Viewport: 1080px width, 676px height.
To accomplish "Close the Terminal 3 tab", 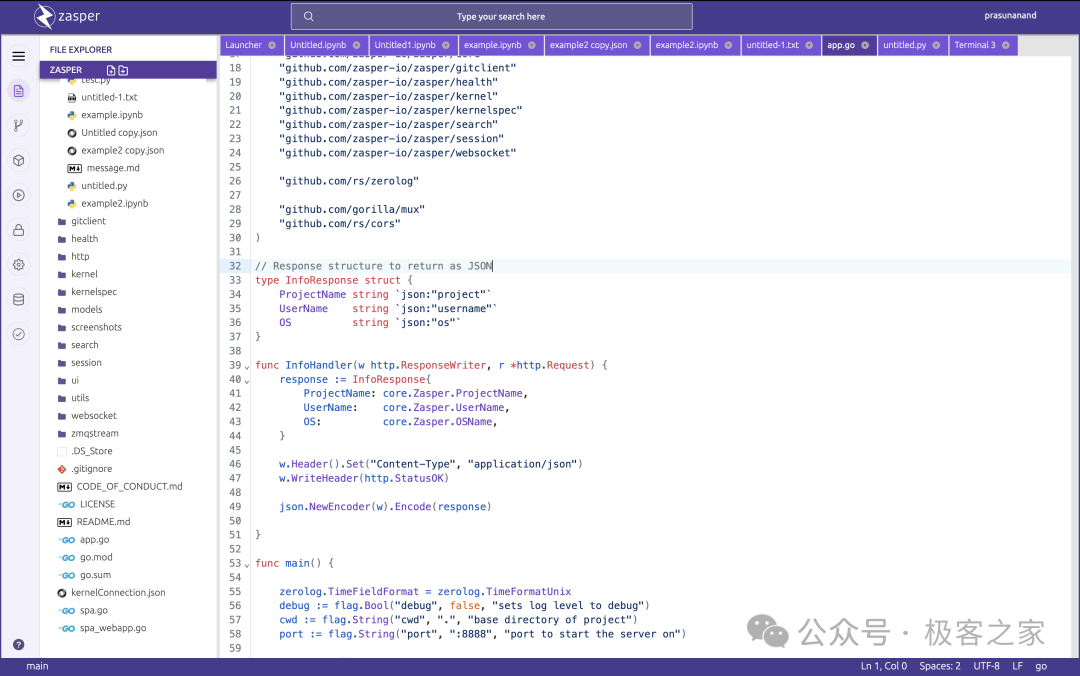I will click(1006, 45).
